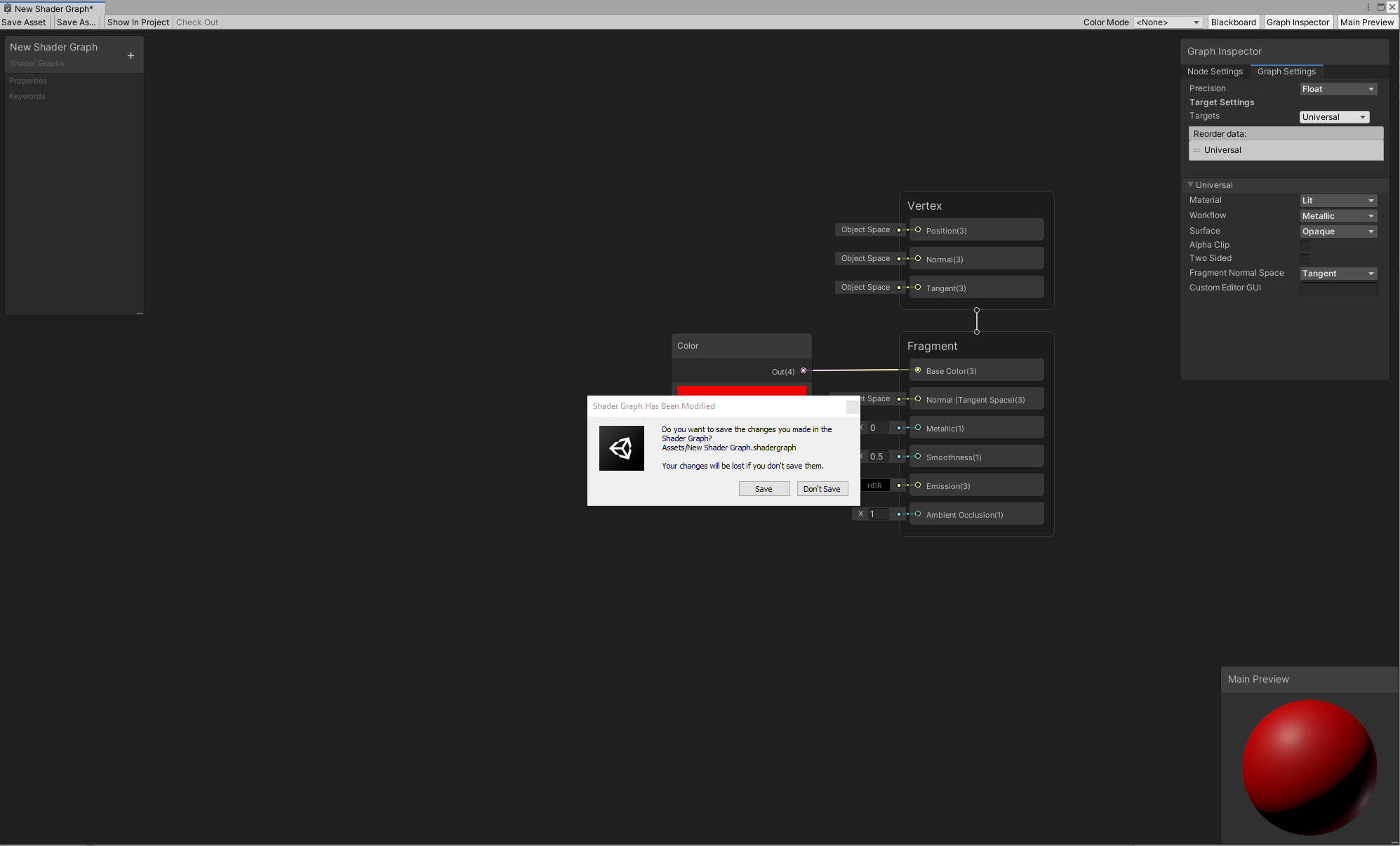Click the window options kebab icon
Screen dimensions: 1400x846
(x=1368, y=7)
